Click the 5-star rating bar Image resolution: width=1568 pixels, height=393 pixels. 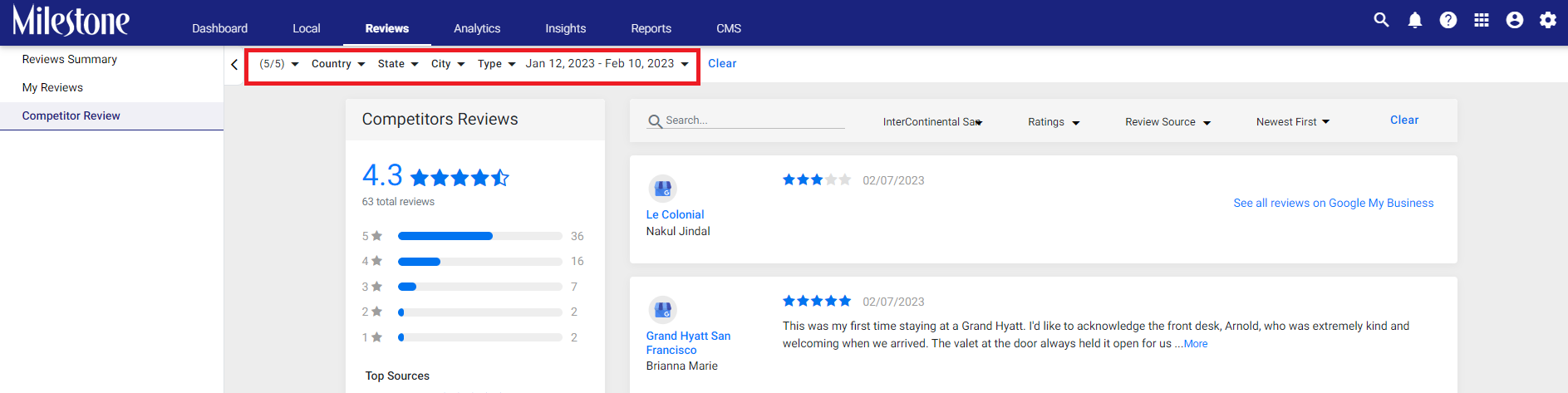point(480,237)
